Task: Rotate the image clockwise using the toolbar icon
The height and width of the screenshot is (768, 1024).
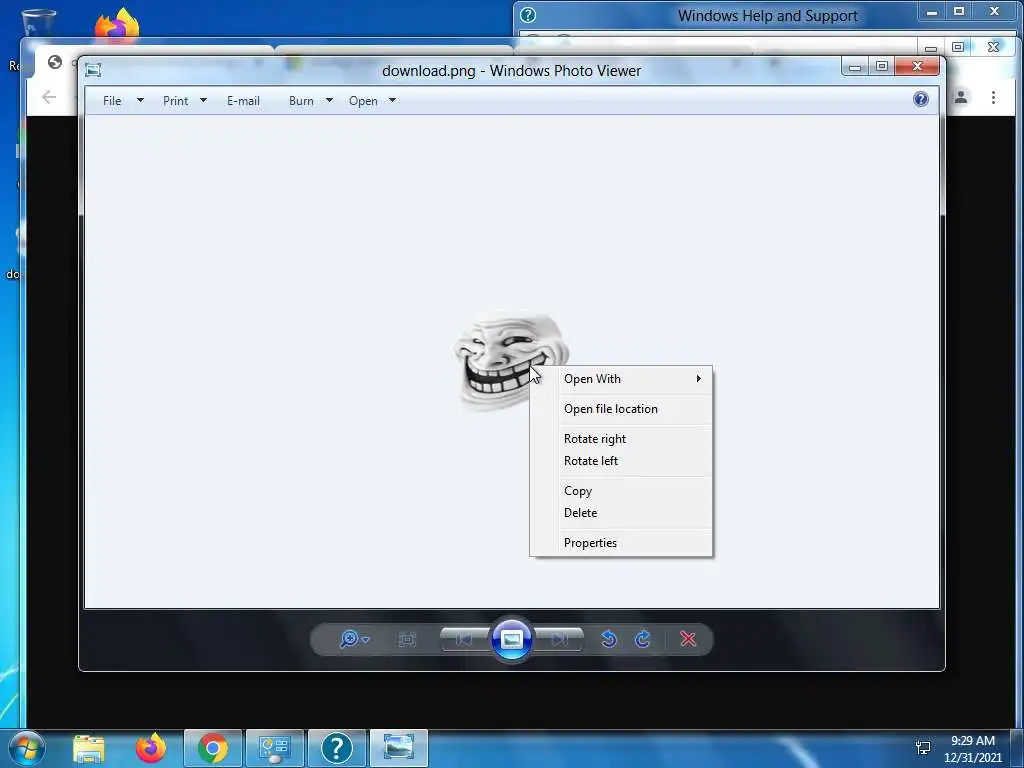Action: click(x=643, y=639)
